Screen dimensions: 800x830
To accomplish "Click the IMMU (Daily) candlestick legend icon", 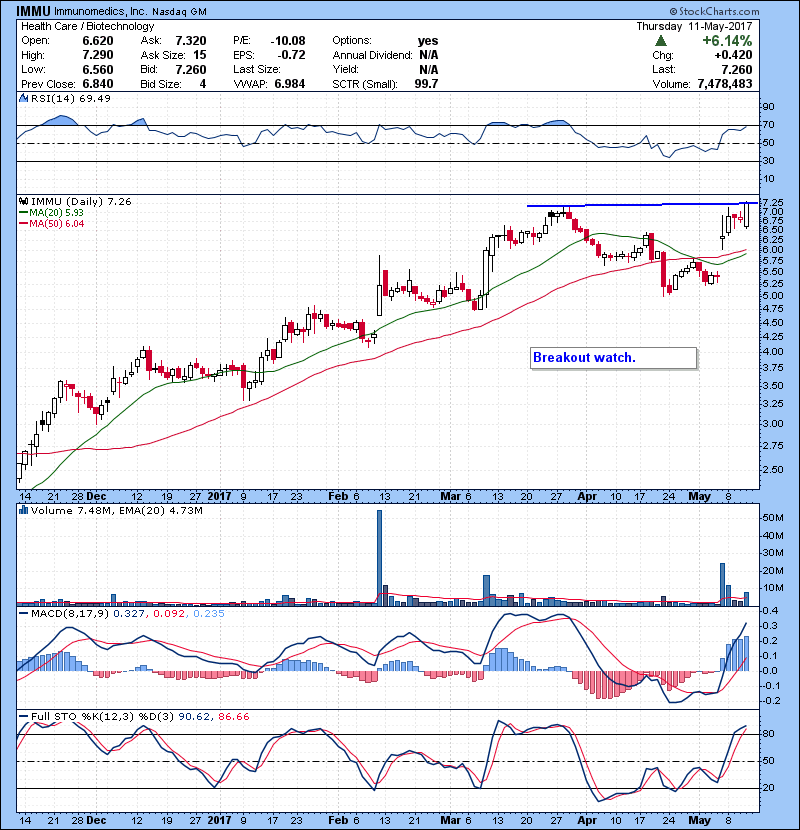I will [x=24, y=201].
